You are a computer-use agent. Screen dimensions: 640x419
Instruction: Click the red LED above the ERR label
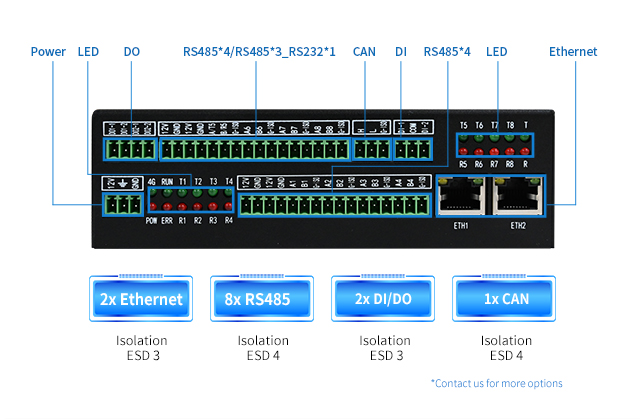click(x=167, y=206)
